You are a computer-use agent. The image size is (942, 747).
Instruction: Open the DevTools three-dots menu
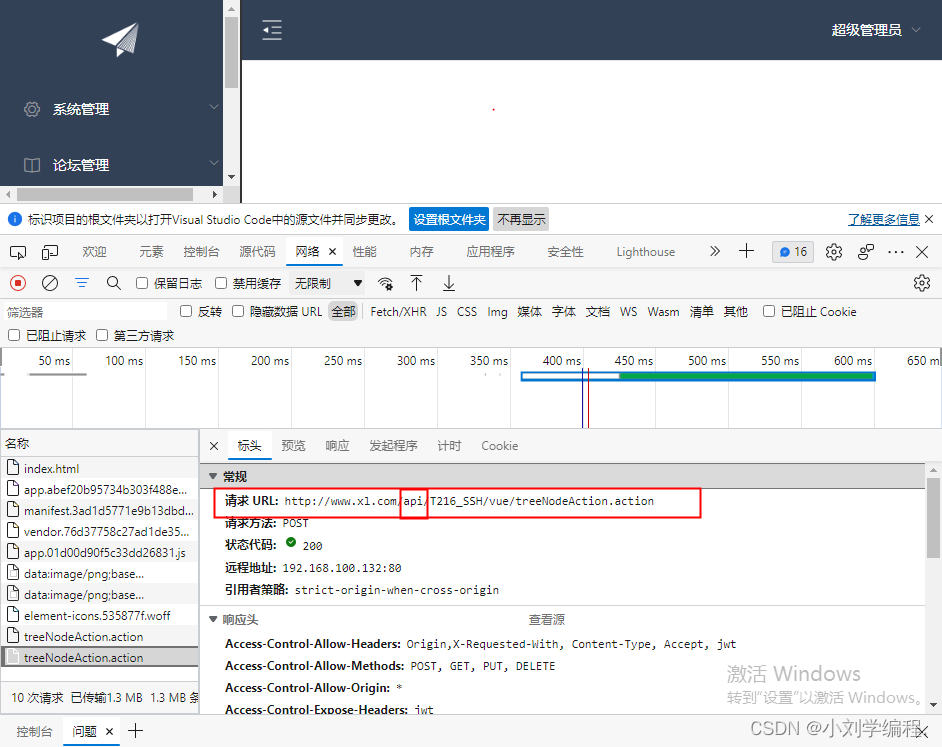click(x=896, y=252)
